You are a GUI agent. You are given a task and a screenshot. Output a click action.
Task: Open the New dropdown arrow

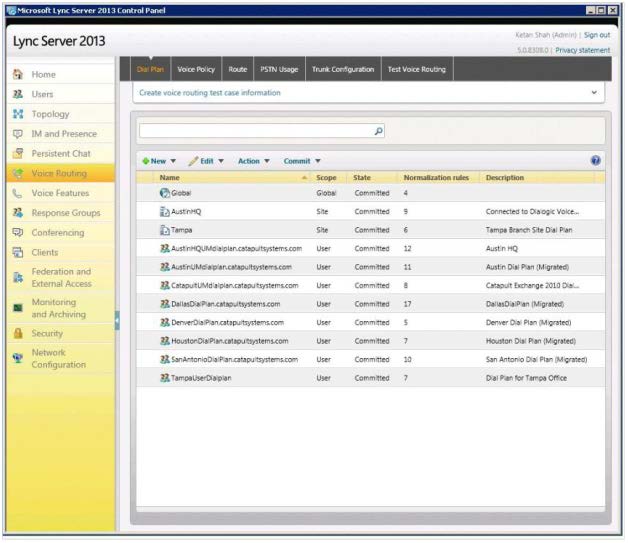point(173,161)
